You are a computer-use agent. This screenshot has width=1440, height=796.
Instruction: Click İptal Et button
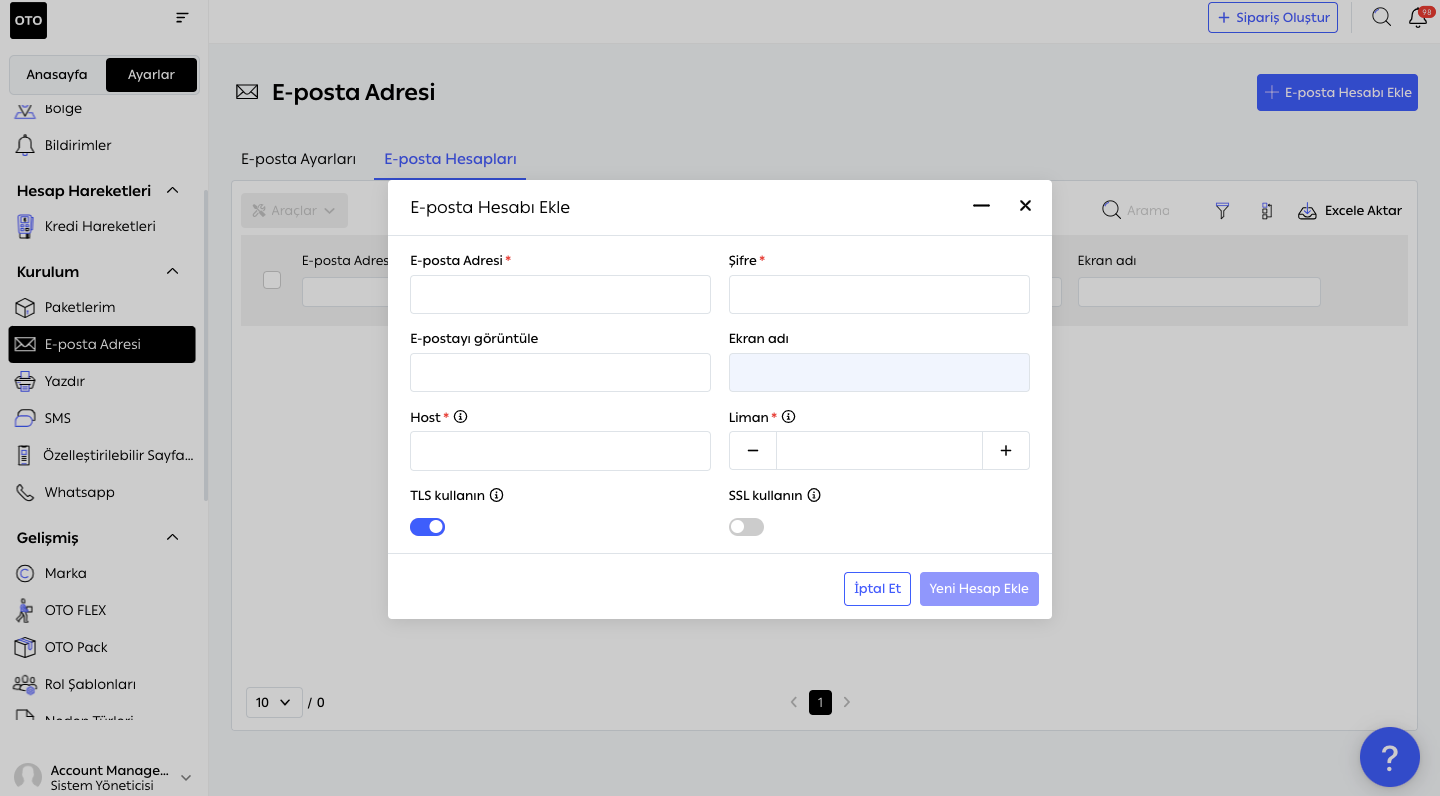pyautogui.click(x=877, y=588)
